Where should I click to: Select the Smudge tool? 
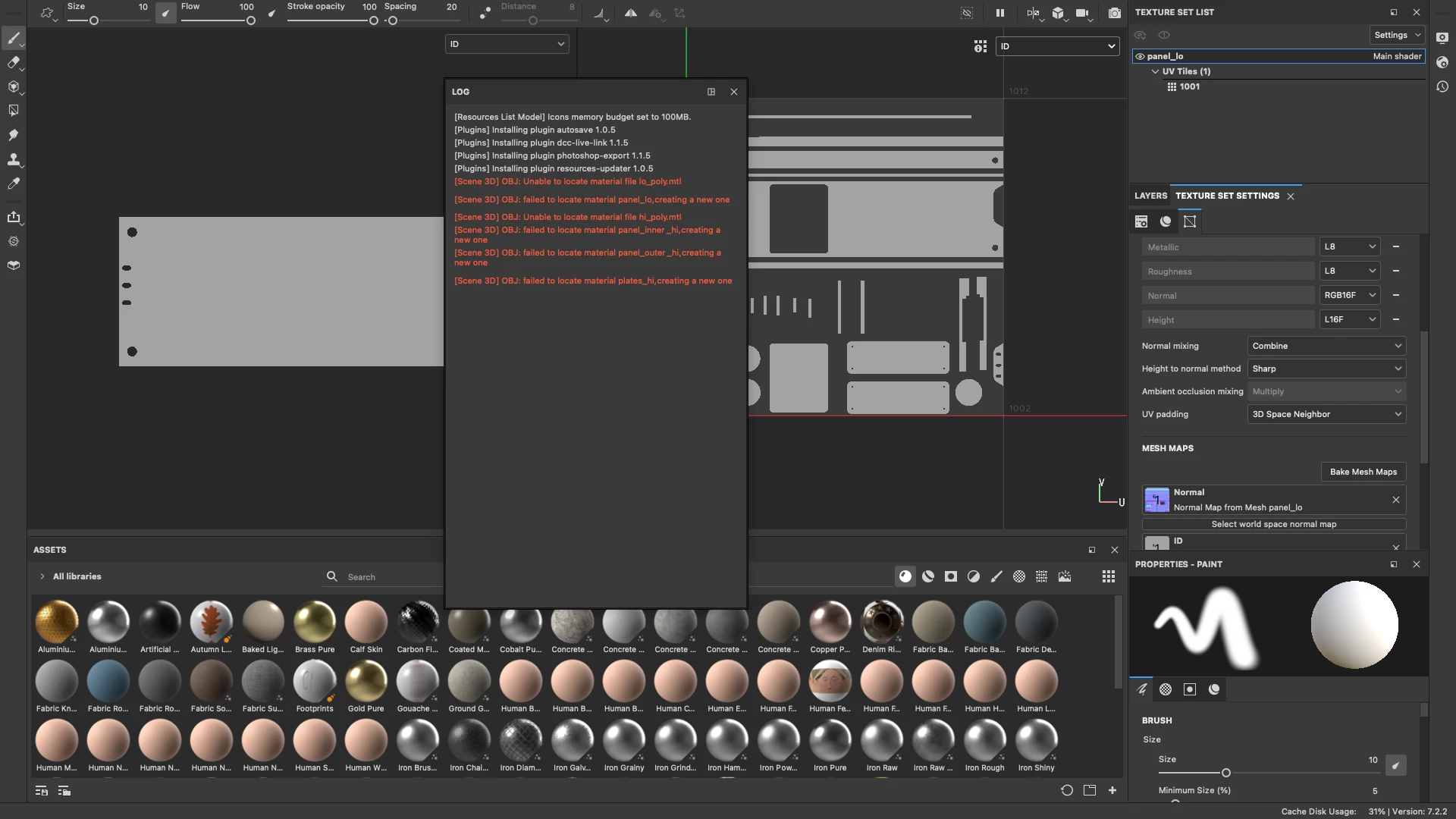coord(13,135)
